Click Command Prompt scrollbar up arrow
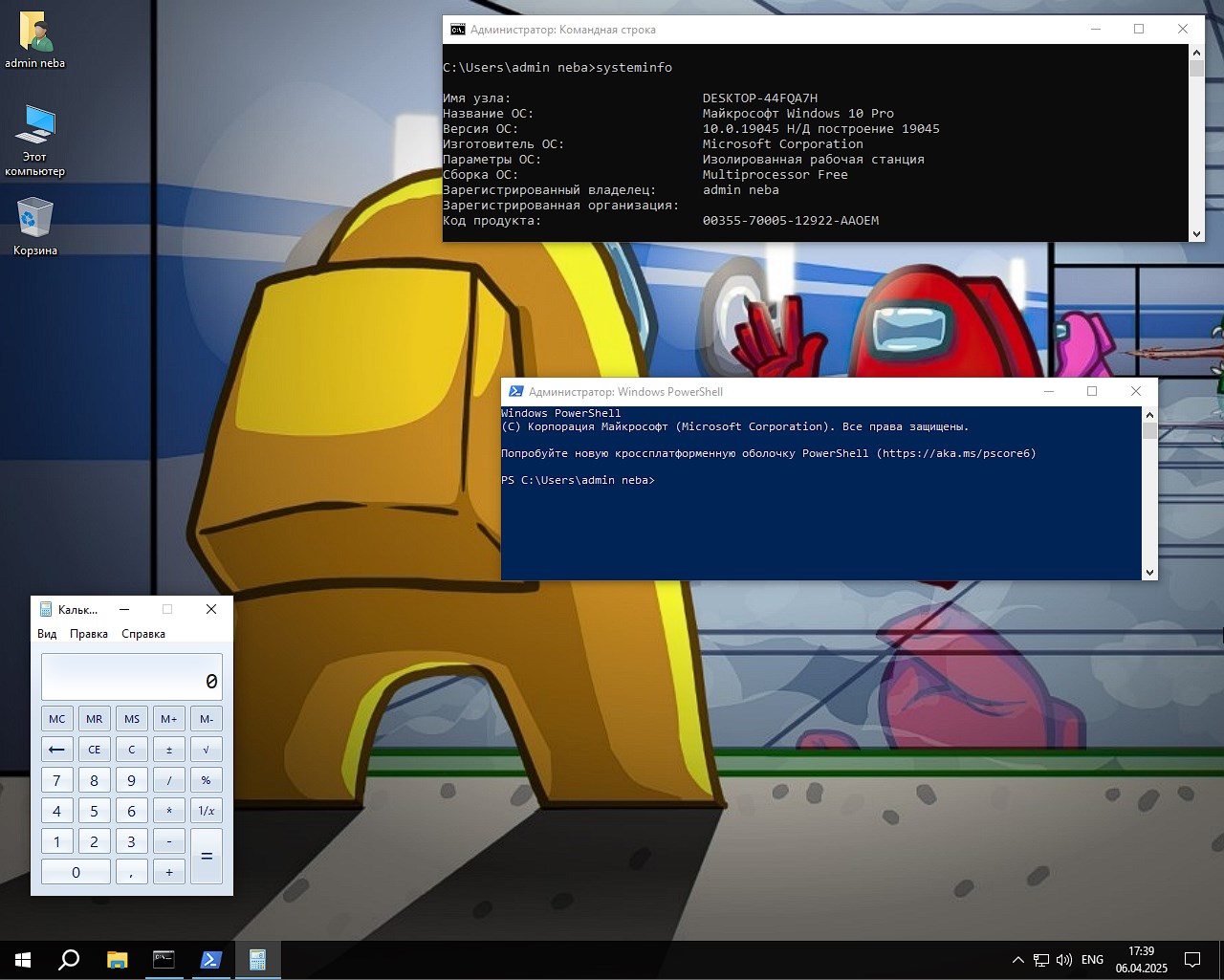This screenshot has width=1224, height=980. (x=1196, y=52)
